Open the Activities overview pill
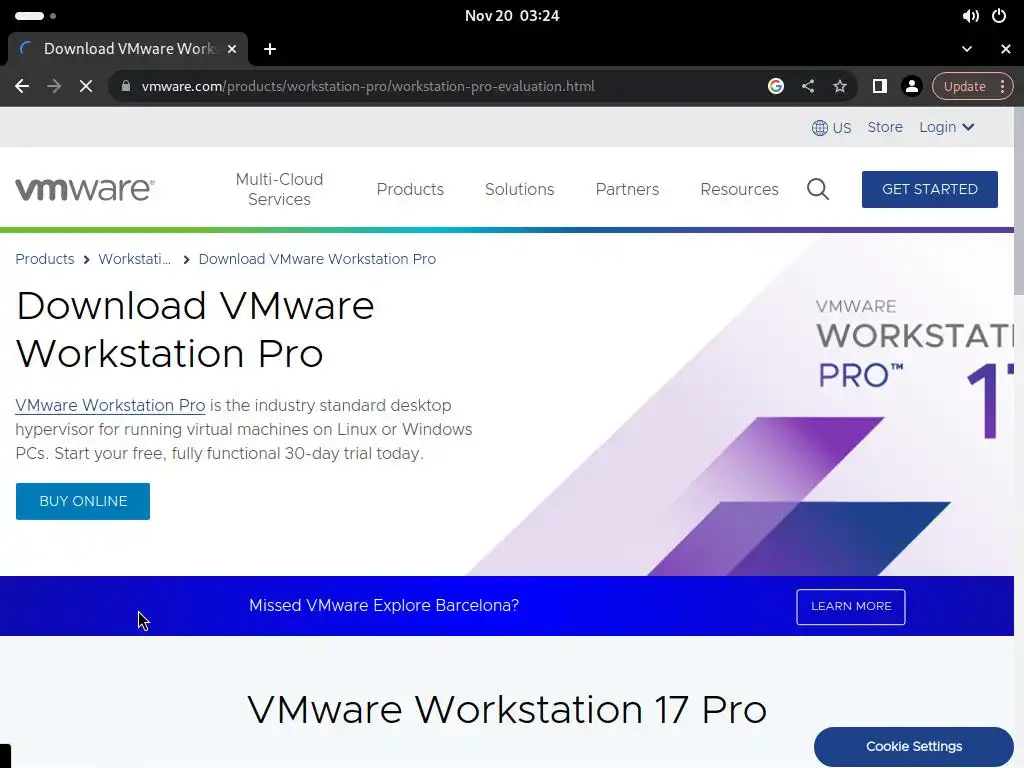The width and height of the screenshot is (1024, 768). pos(35,16)
